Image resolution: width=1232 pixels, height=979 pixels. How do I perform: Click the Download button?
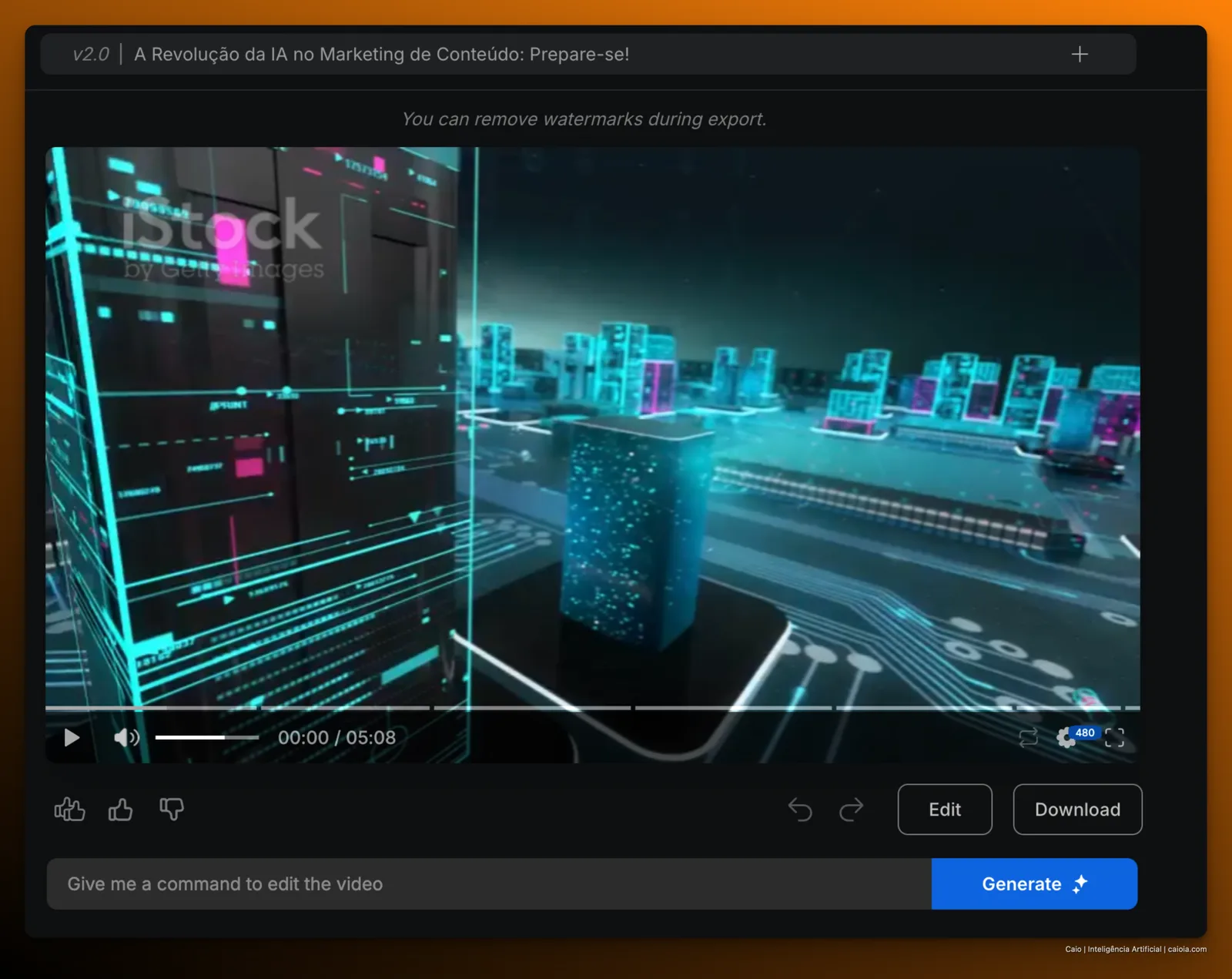[1077, 810]
